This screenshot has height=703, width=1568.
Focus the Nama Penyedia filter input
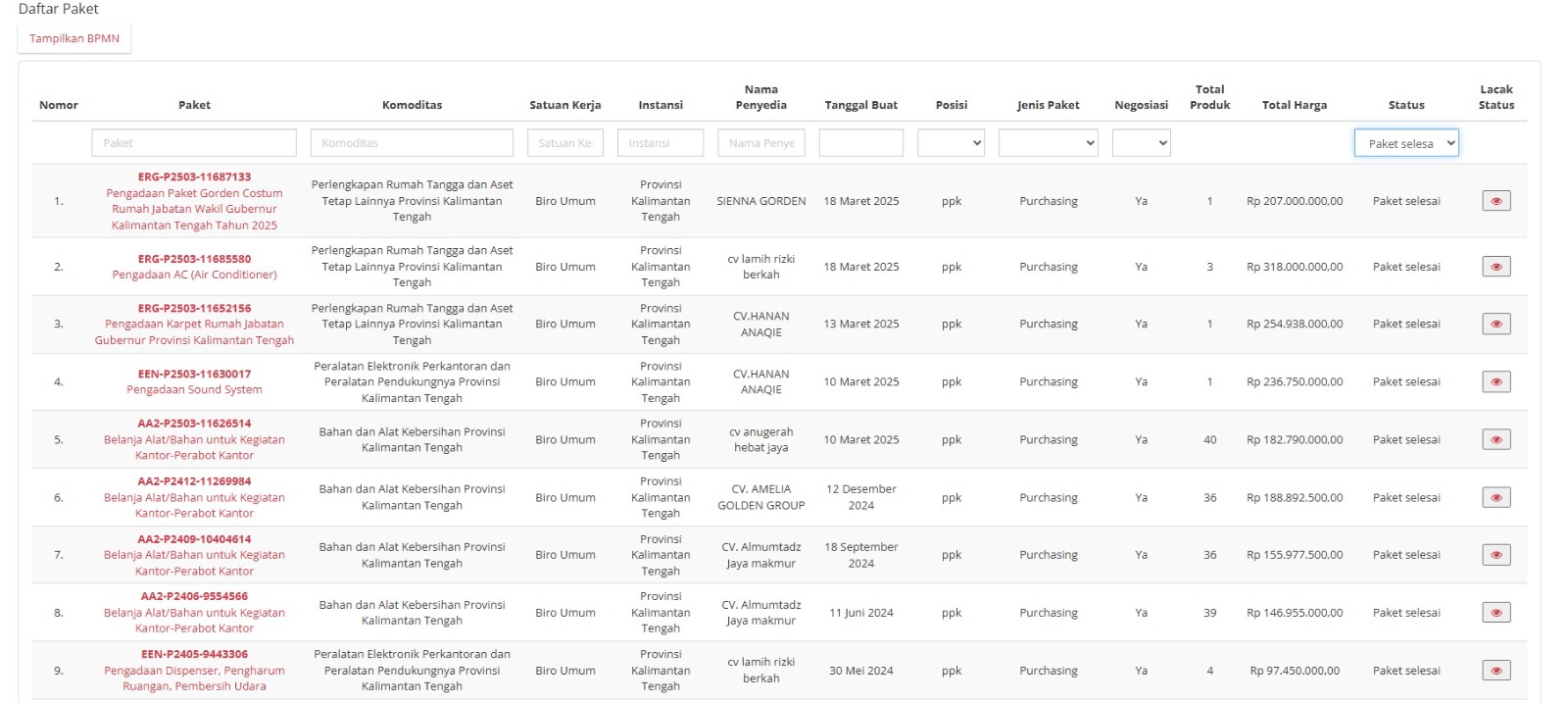[761, 143]
